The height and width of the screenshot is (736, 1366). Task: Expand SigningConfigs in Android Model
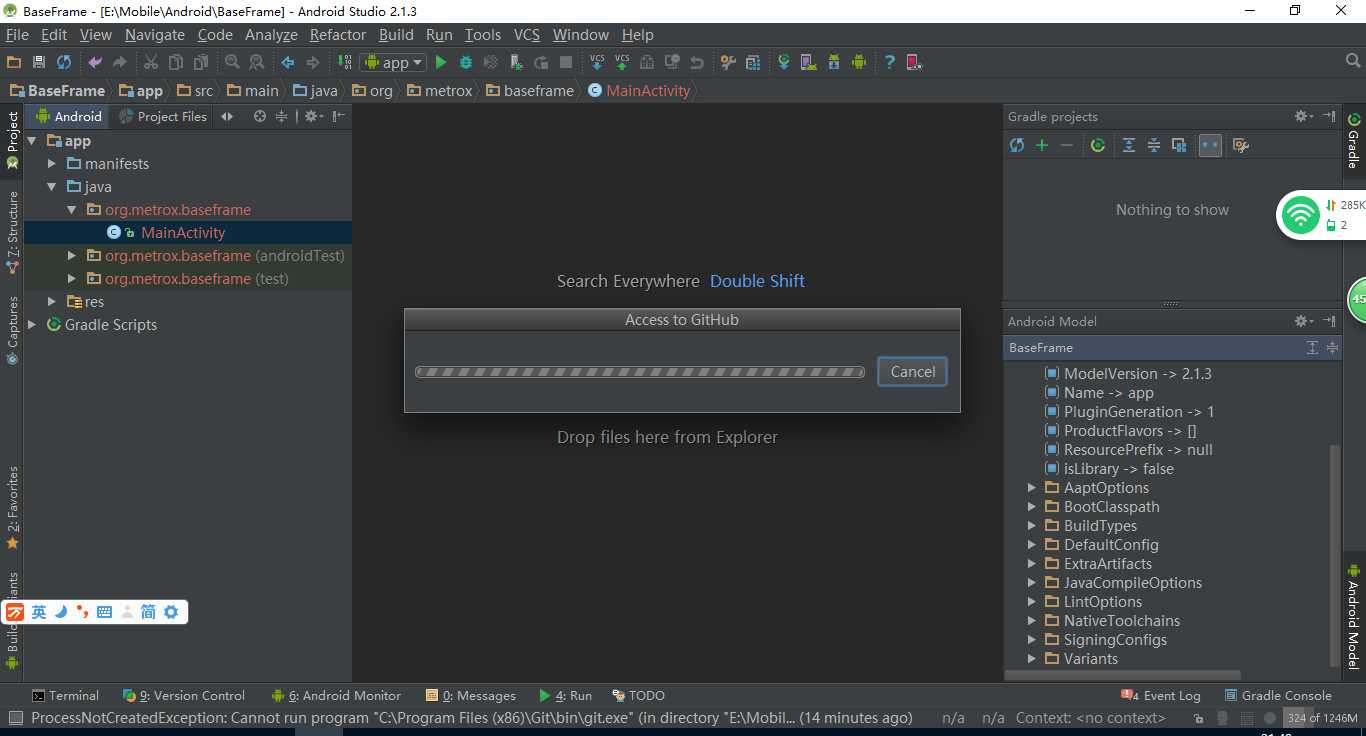[x=1032, y=640]
